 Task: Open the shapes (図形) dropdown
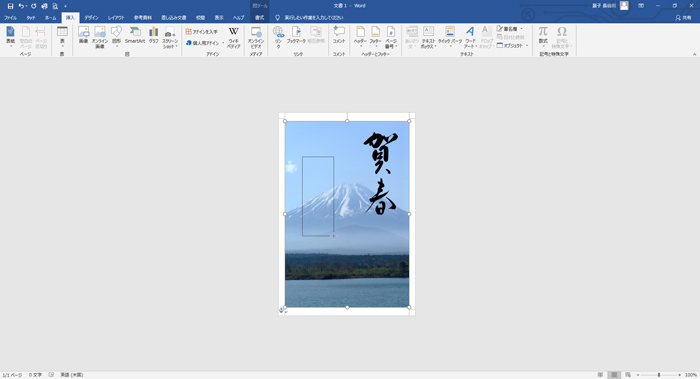tap(117, 37)
